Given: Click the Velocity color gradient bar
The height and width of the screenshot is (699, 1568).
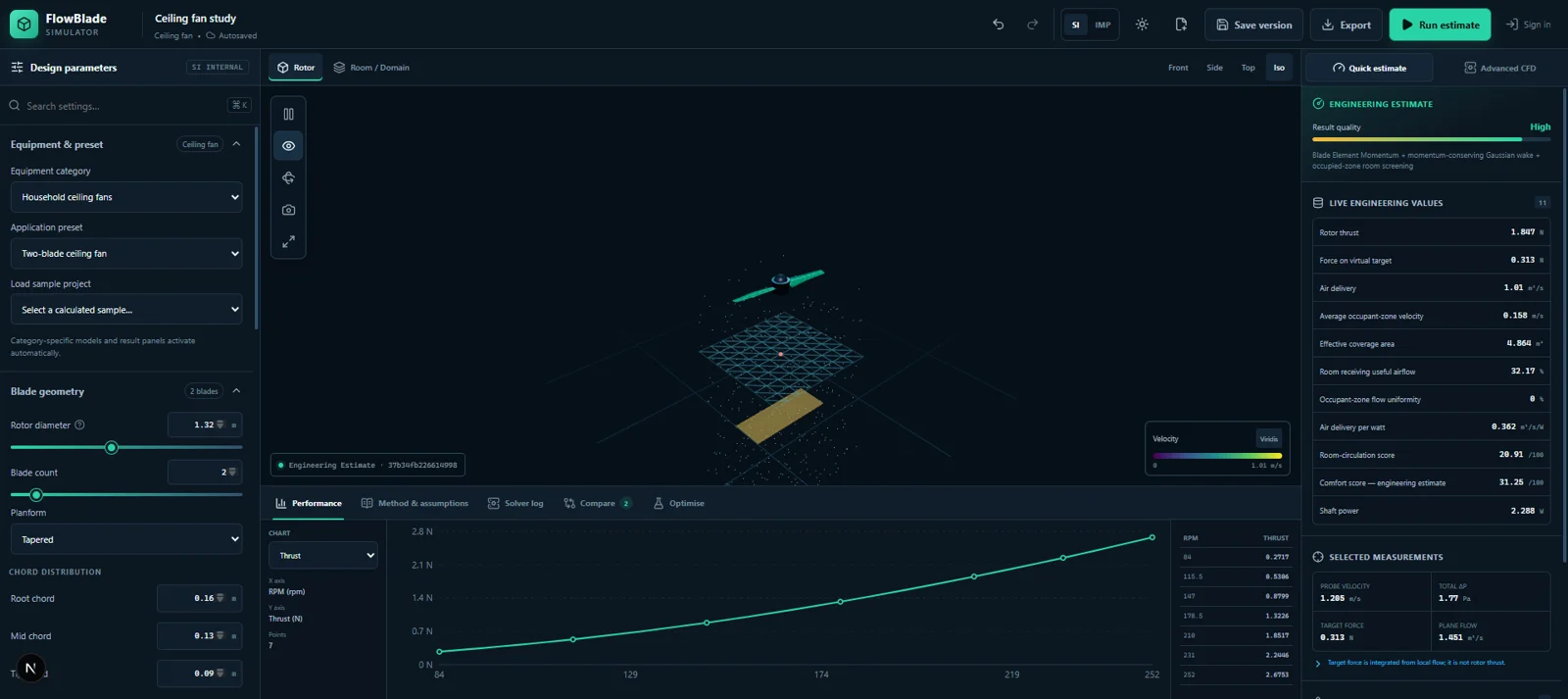Looking at the screenshot, I should point(1217,456).
